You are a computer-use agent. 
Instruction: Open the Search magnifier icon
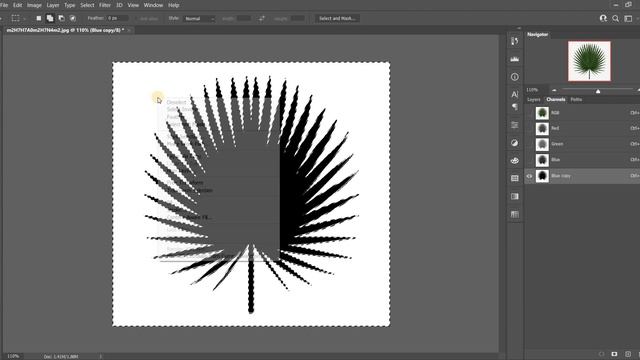tap(616, 18)
